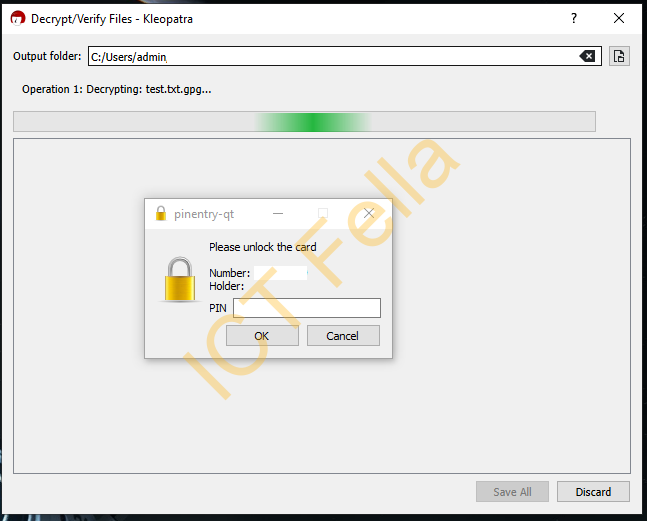The width and height of the screenshot is (647, 521).
Task: Click the redacted card Number value
Action: (x=281, y=273)
